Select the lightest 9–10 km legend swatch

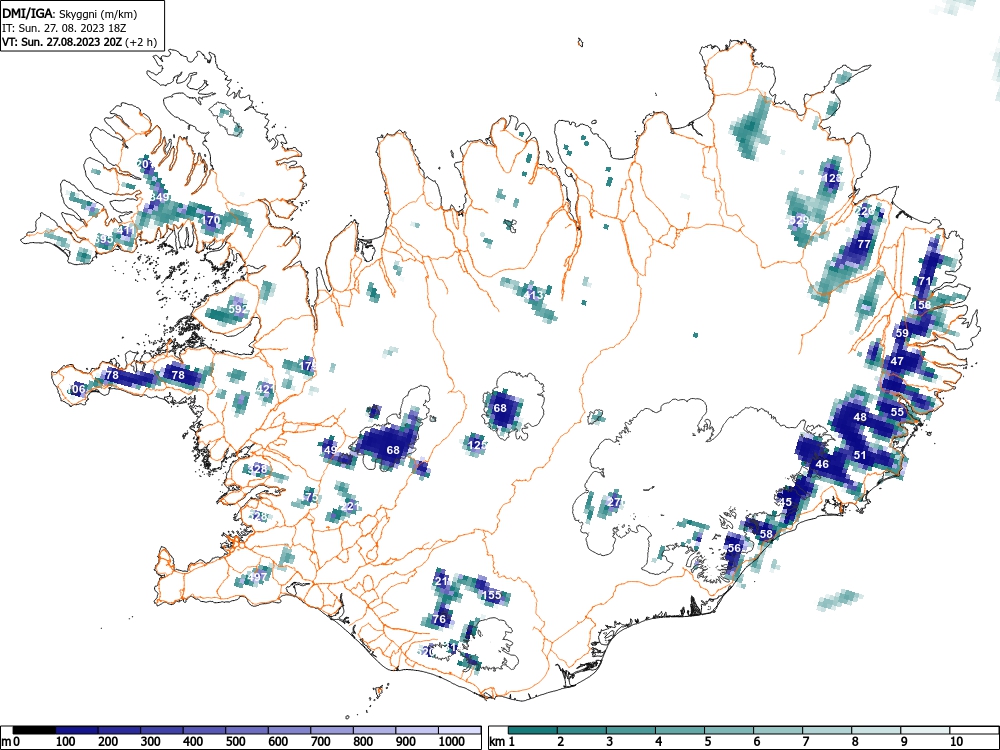click(925, 730)
